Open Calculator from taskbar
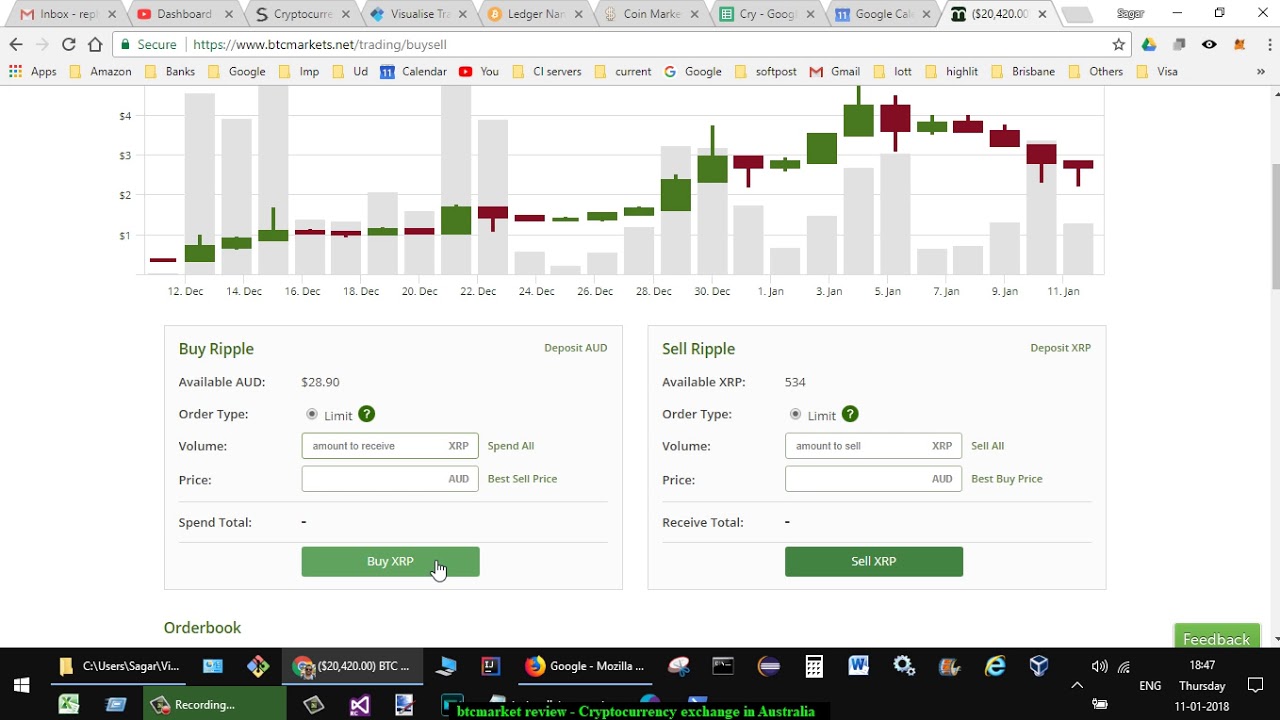Image resolution: width=1280 pixels, height=720 pixels. point(814,666)
